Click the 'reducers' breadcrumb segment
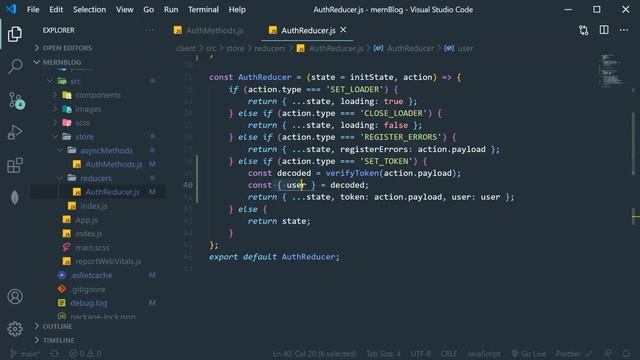640x360 pixels. 269,49
